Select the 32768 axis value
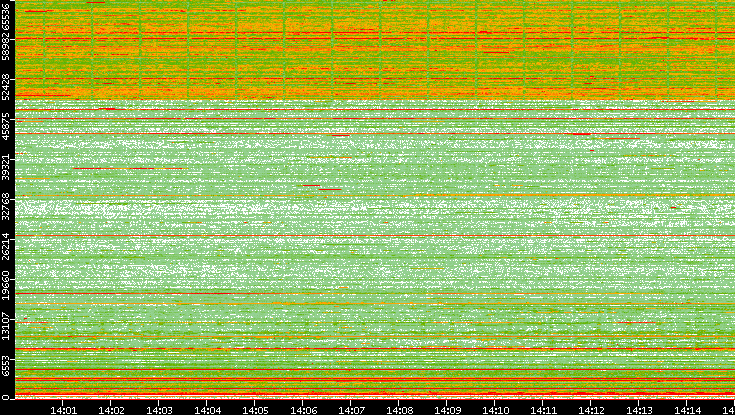The height and width of the screenshot is (415, 735). point(6,206)
